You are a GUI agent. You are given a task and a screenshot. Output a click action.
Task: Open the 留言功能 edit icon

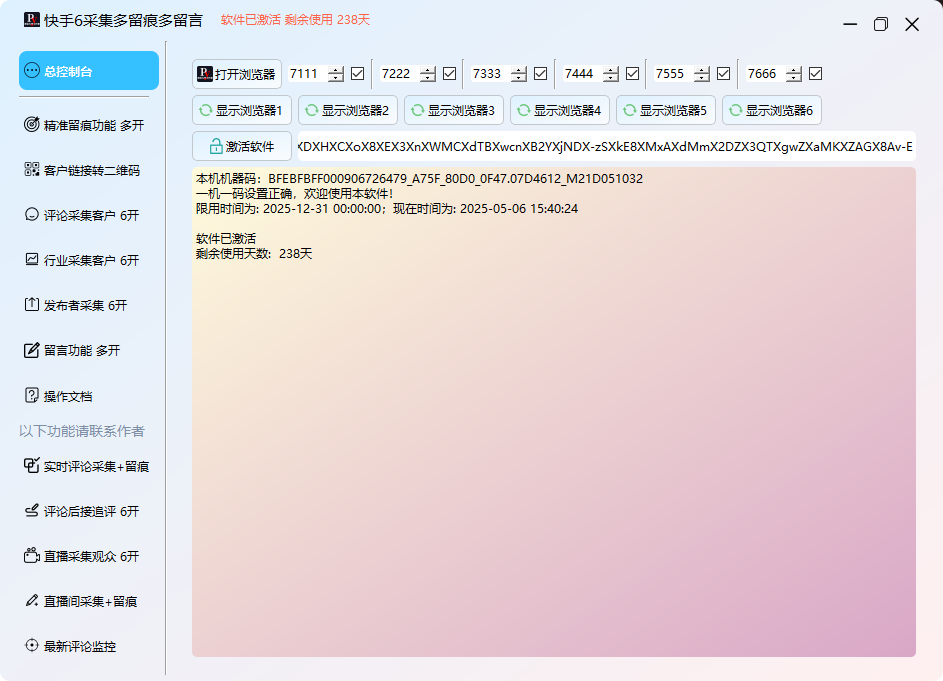31,350
